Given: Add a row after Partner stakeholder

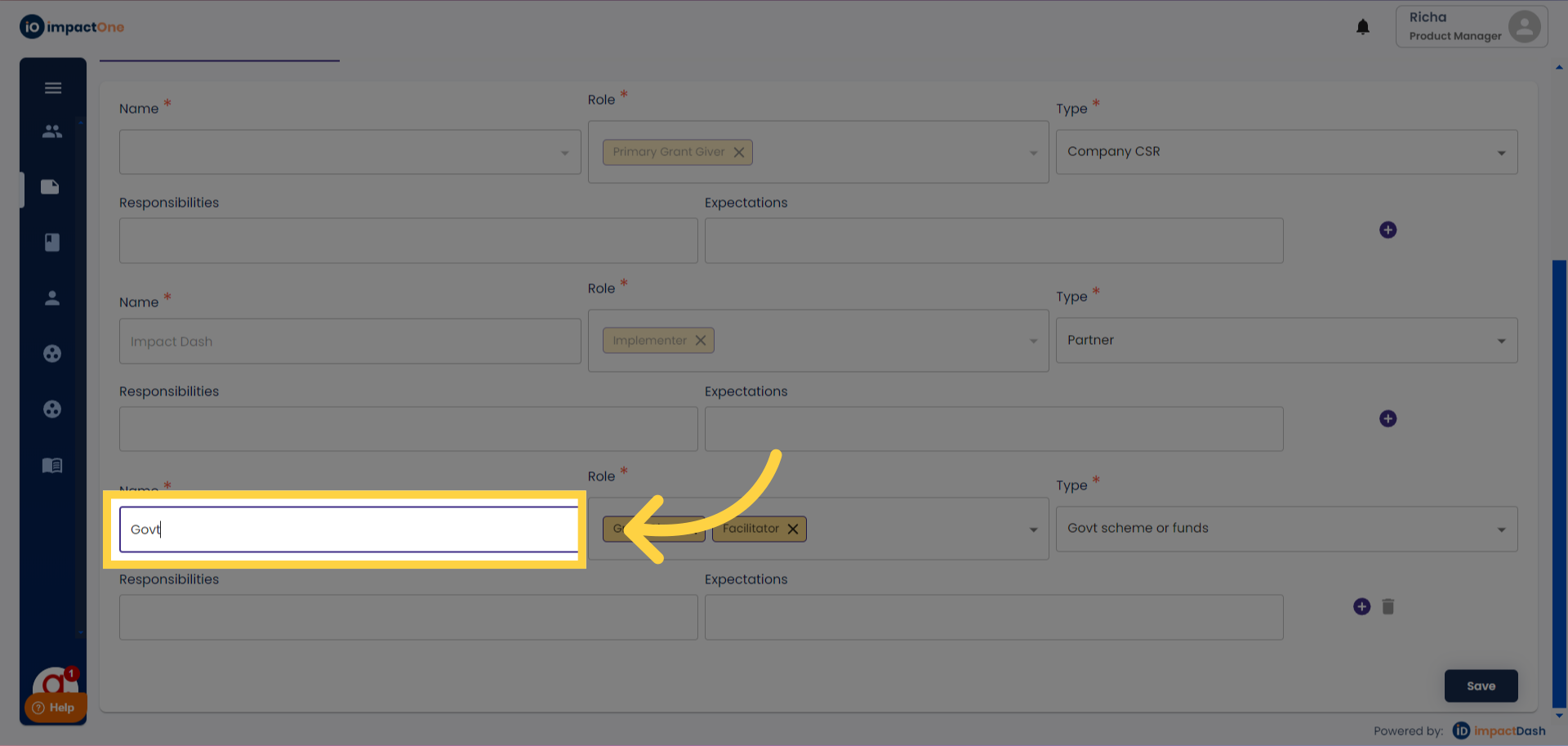Looking at the screenshot, I should click(x=1388, y=418).
